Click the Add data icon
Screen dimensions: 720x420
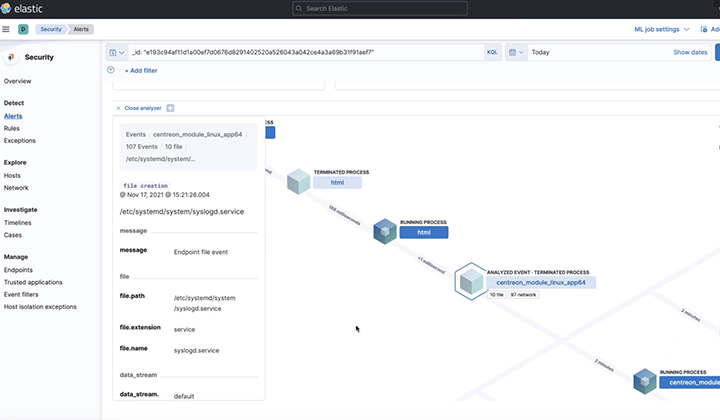pyautogui.click(x=703, y=29)
